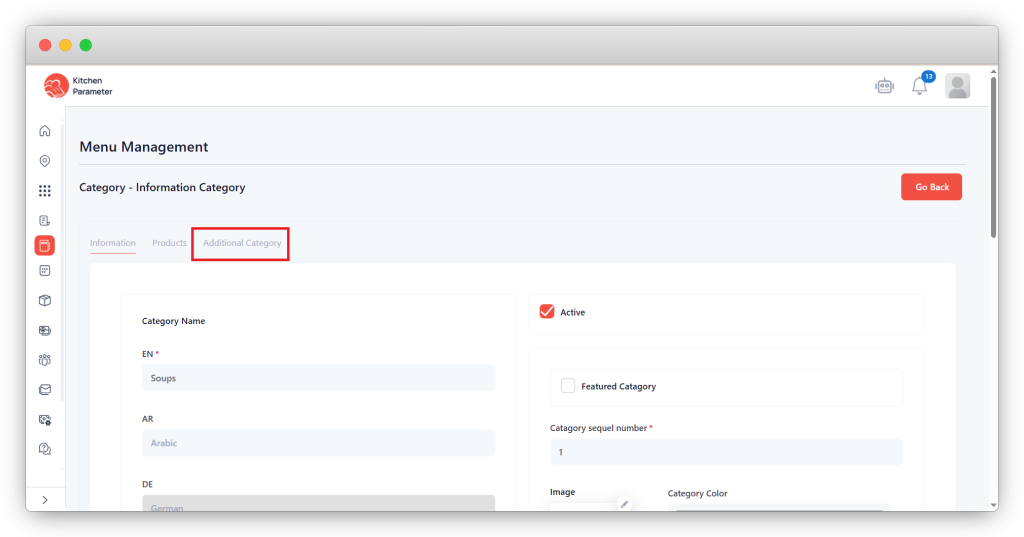1024x537 pixels.
Task: Enable the Featured Category checkbox
Action: click(x=568, y=386)
